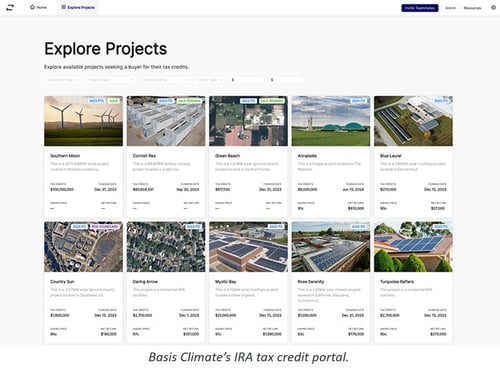
Task: Click the Daring Arrow project title
Action: [145, 282]
